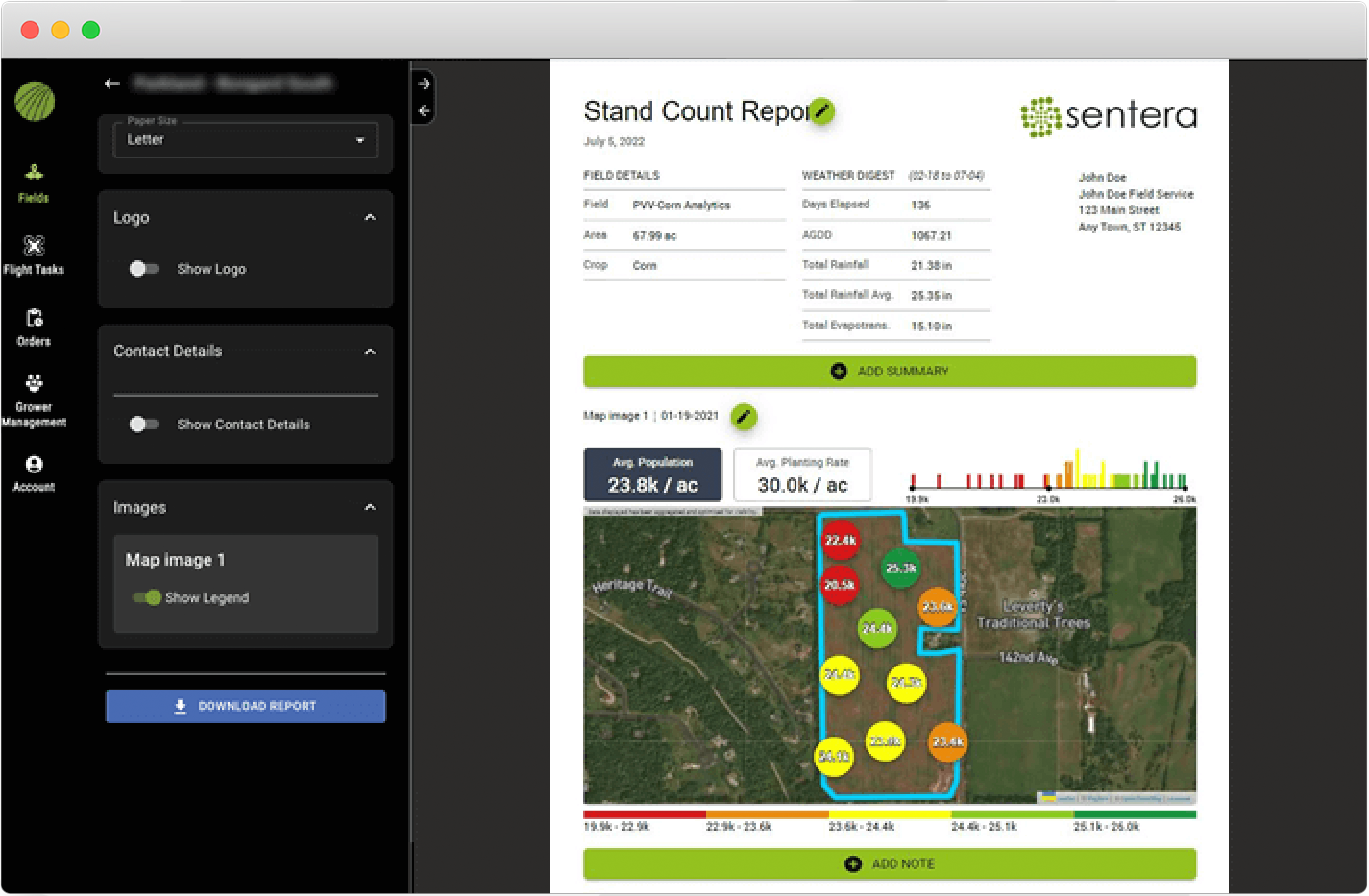
Task: Select the orange 23.6k map marker
Action: [938, 607]
